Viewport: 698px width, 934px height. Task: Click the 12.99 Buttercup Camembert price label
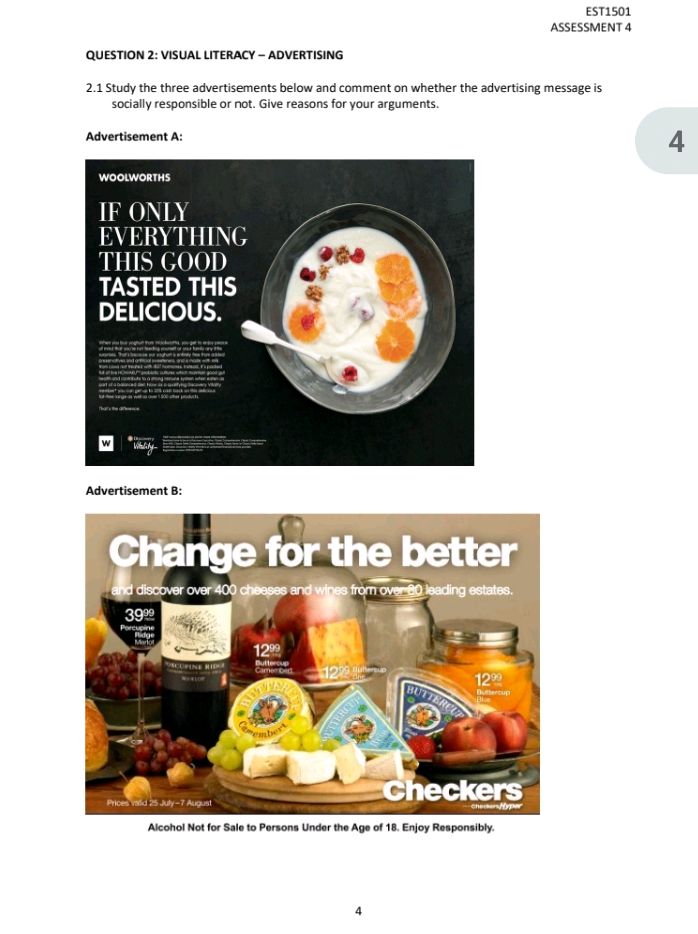[271, 658]
